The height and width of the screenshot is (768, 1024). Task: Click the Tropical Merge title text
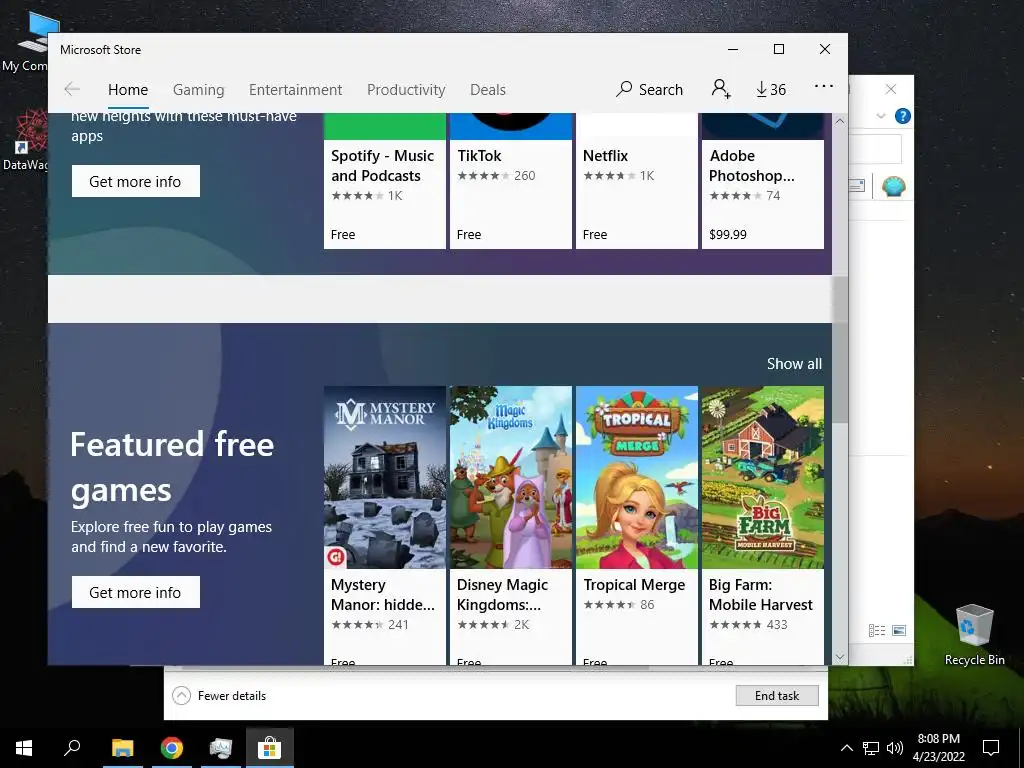(x=634, y=584)
